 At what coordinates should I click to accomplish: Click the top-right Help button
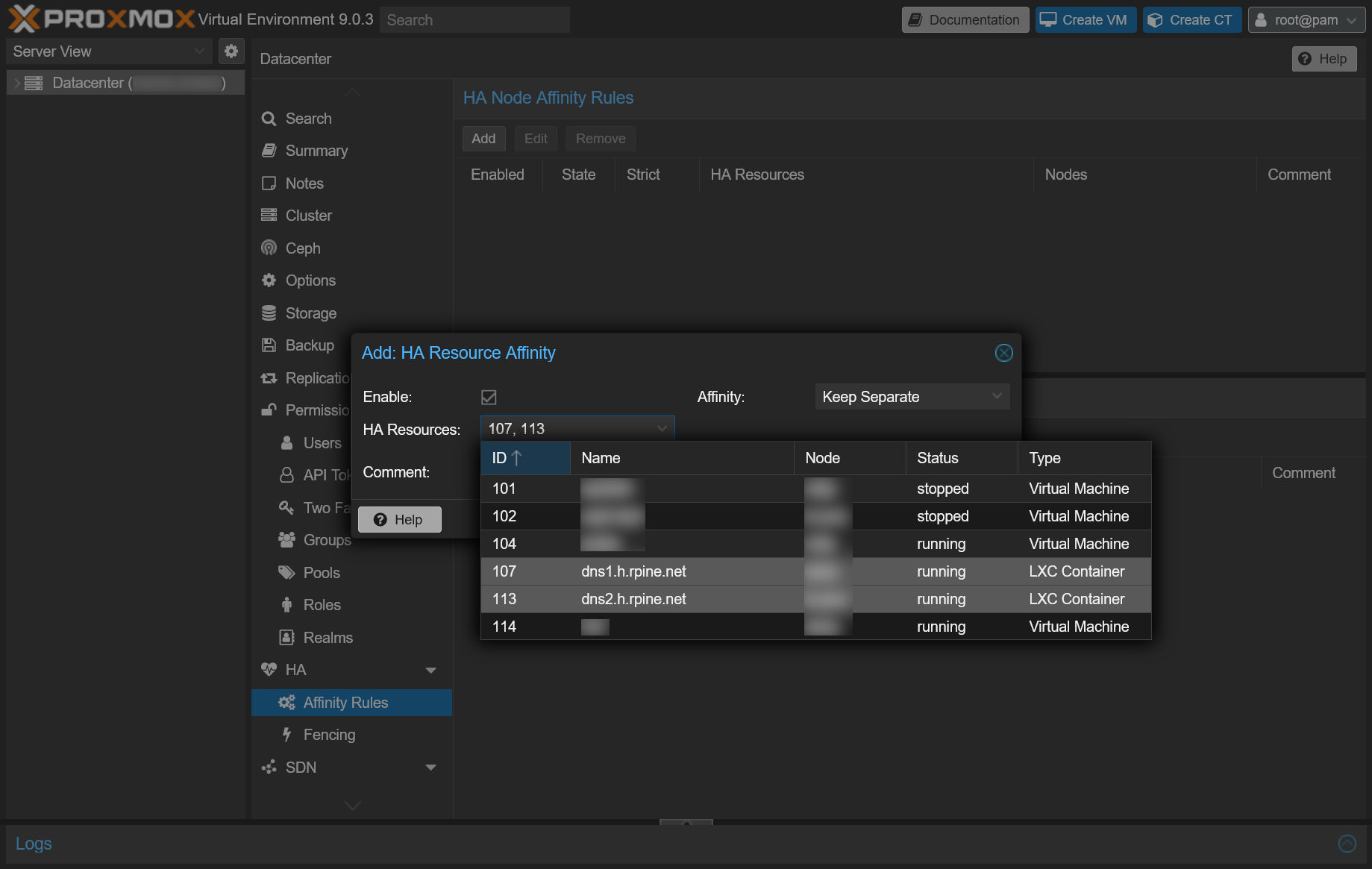click(1324, 59)
